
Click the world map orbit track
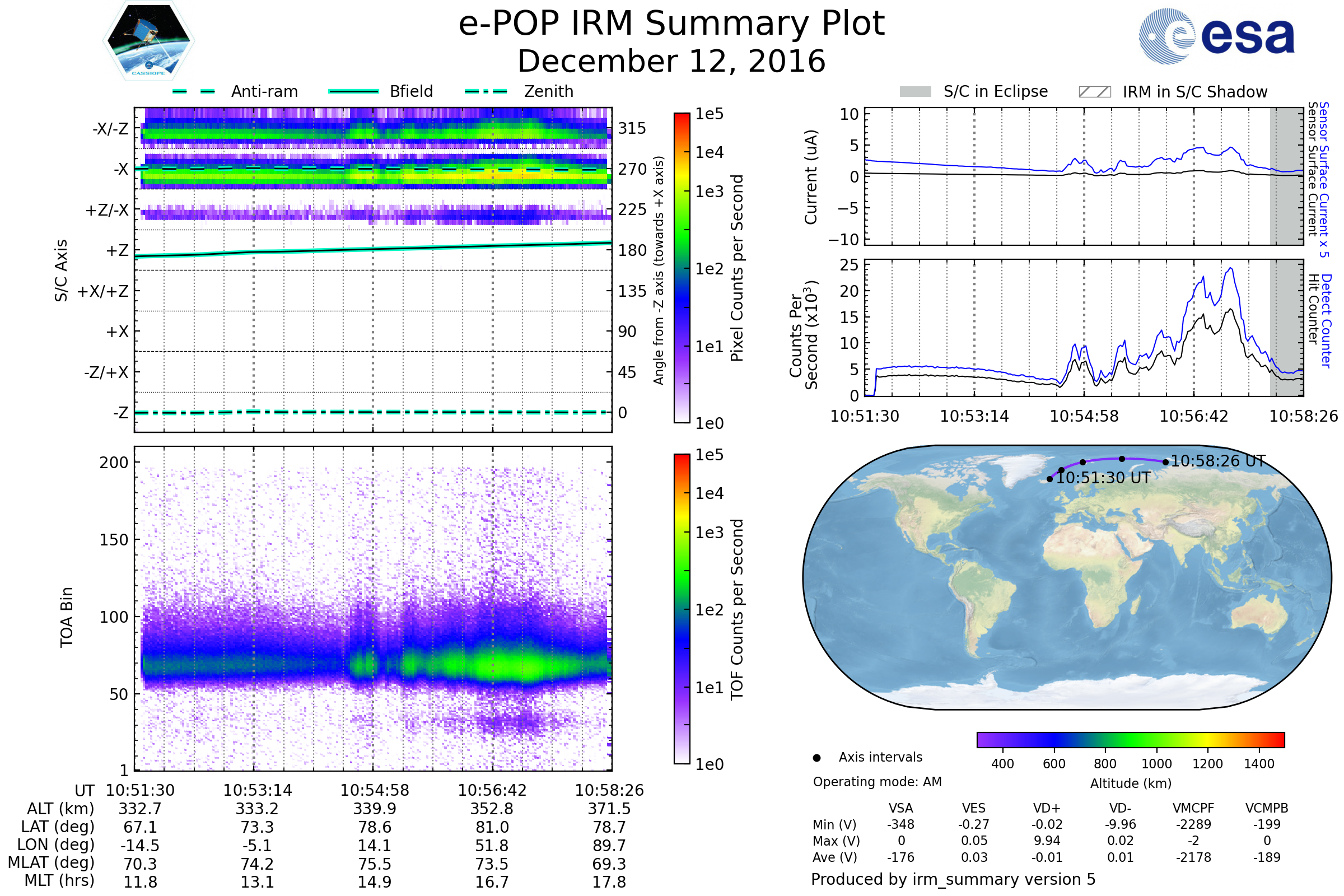(x=1103, y=460)
